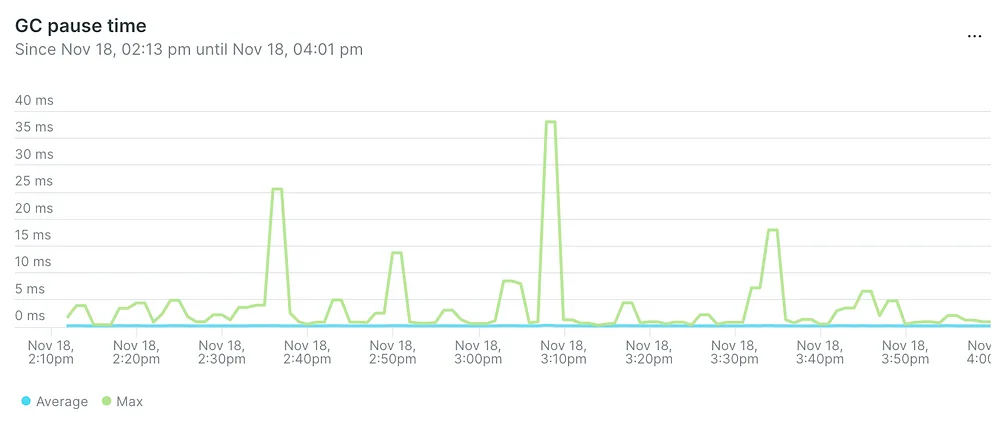Select the 25 ms Max peak before 2:40pm
The width and height of the screenshot is (1008, 427).
click(x=277, y=190)
